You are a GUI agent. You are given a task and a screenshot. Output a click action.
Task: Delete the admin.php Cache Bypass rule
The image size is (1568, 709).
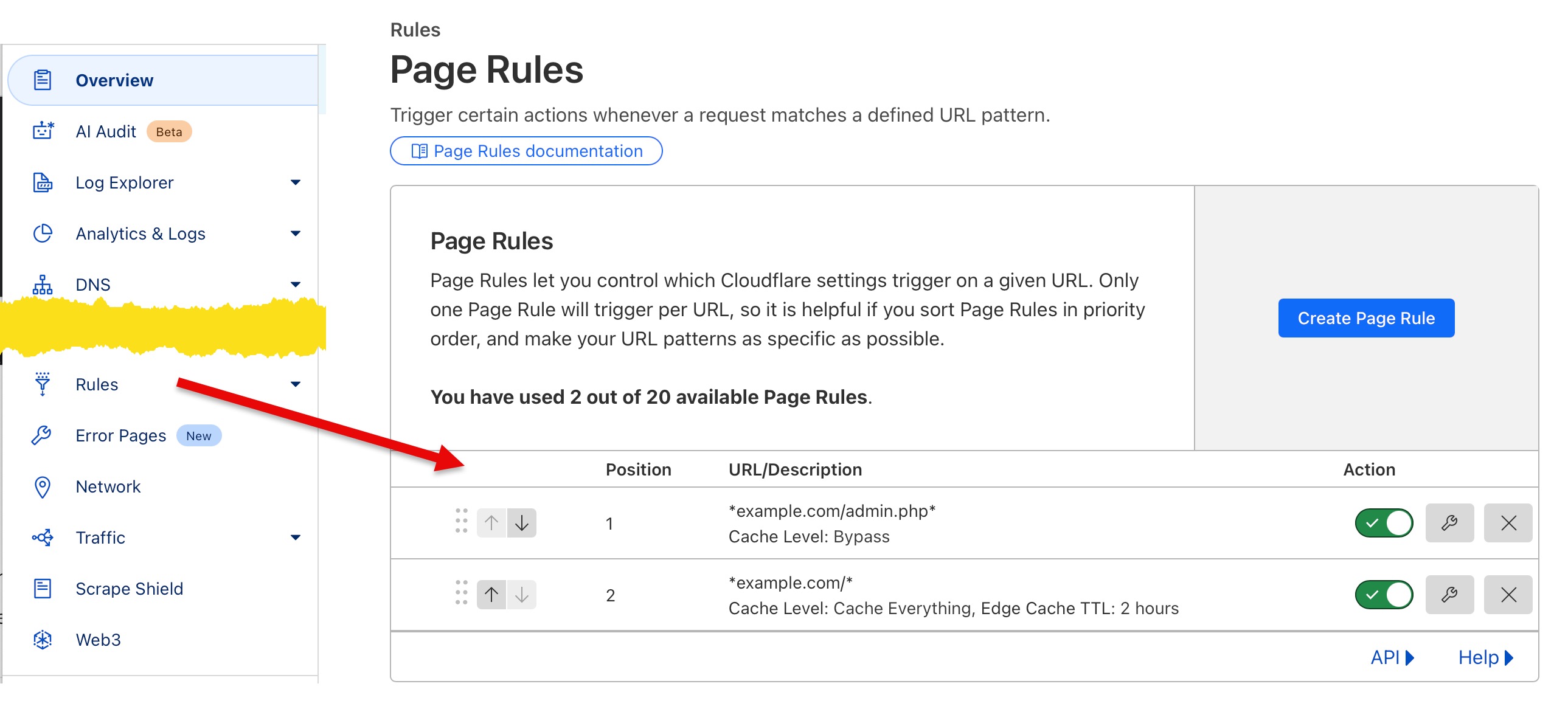click(x=1508, y=523)
